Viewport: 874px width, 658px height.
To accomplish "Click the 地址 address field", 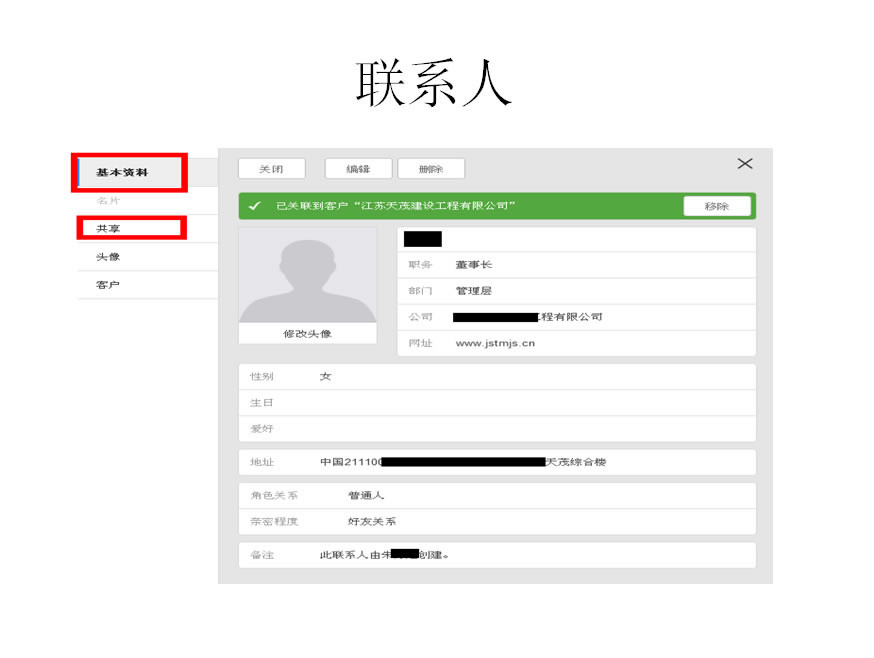I will coord(450,462).
